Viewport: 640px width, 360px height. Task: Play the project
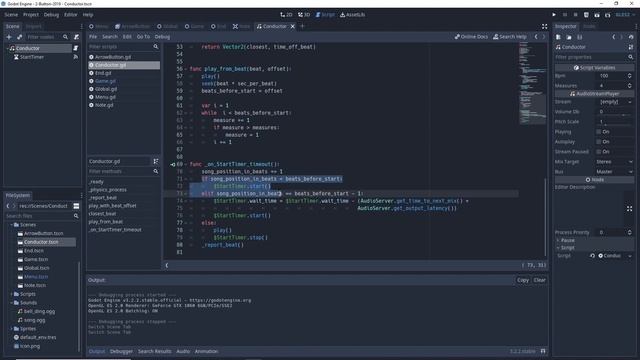[554, 15]
